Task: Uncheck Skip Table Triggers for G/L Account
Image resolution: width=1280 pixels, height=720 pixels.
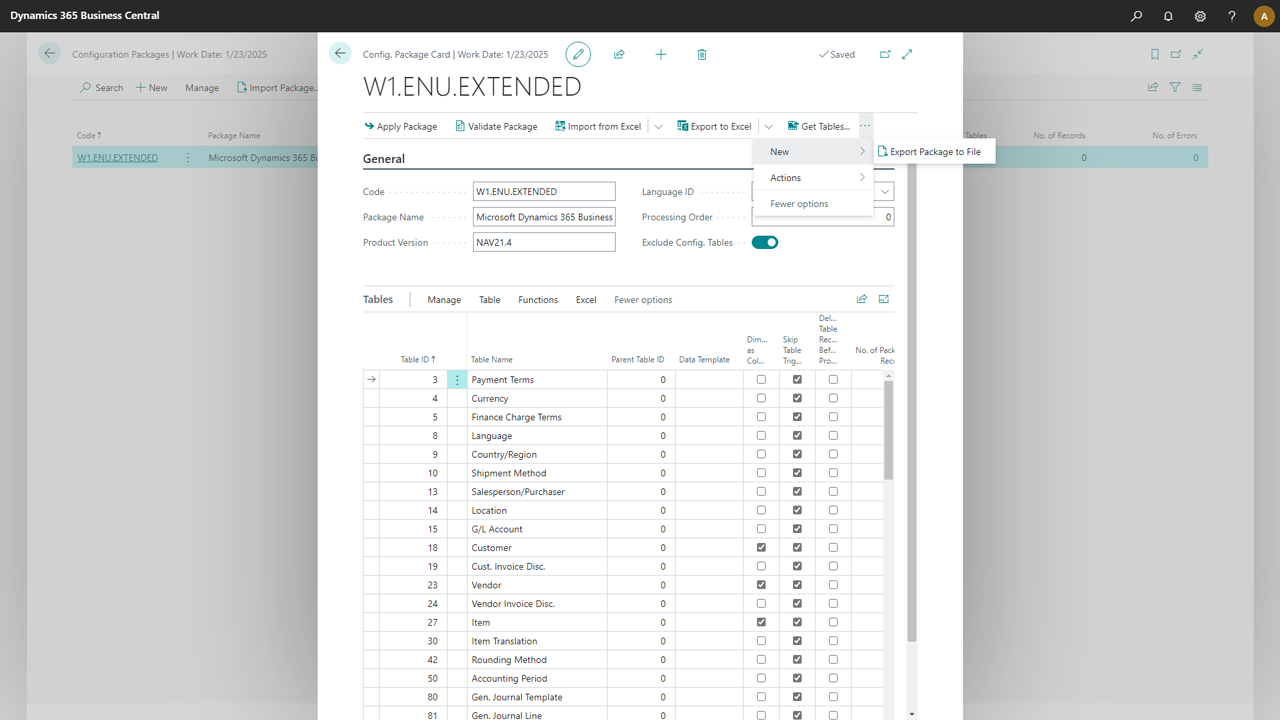Action: click(797, 529)
